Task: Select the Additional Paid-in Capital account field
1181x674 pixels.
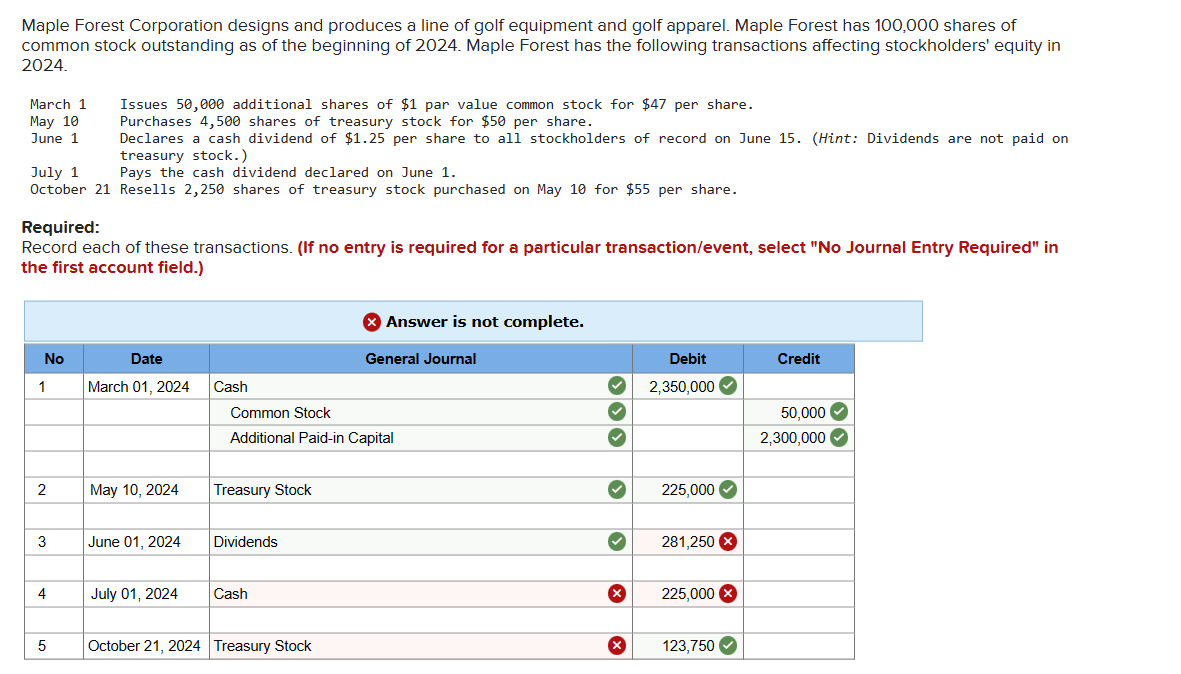Action: point(420,438)
